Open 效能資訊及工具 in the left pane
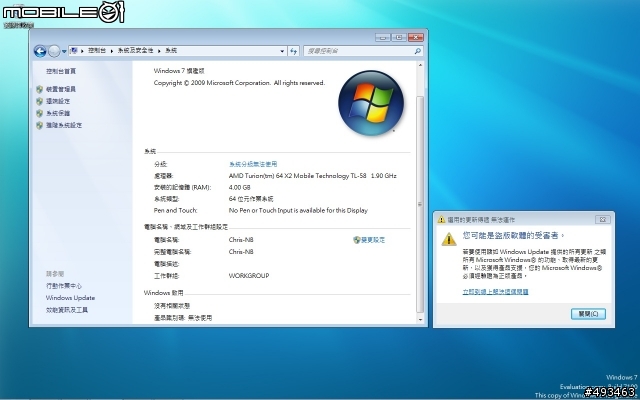Screen dimensions: 640x400 coord(67,310)
